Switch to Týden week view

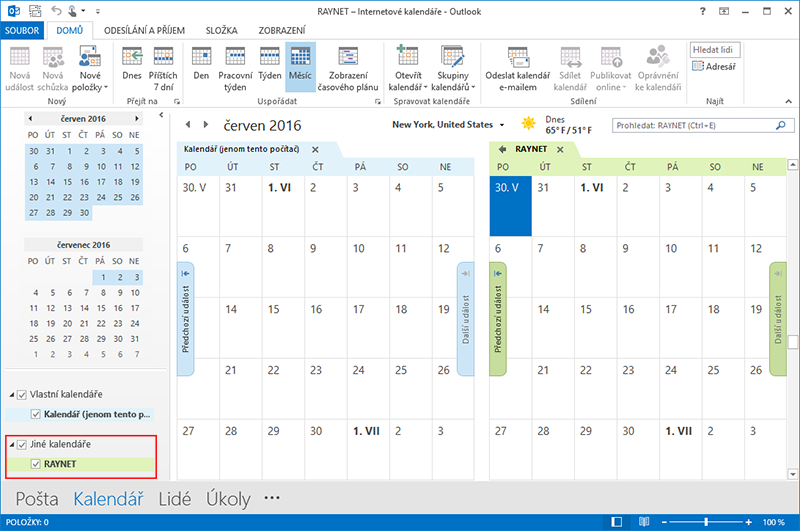269,63
